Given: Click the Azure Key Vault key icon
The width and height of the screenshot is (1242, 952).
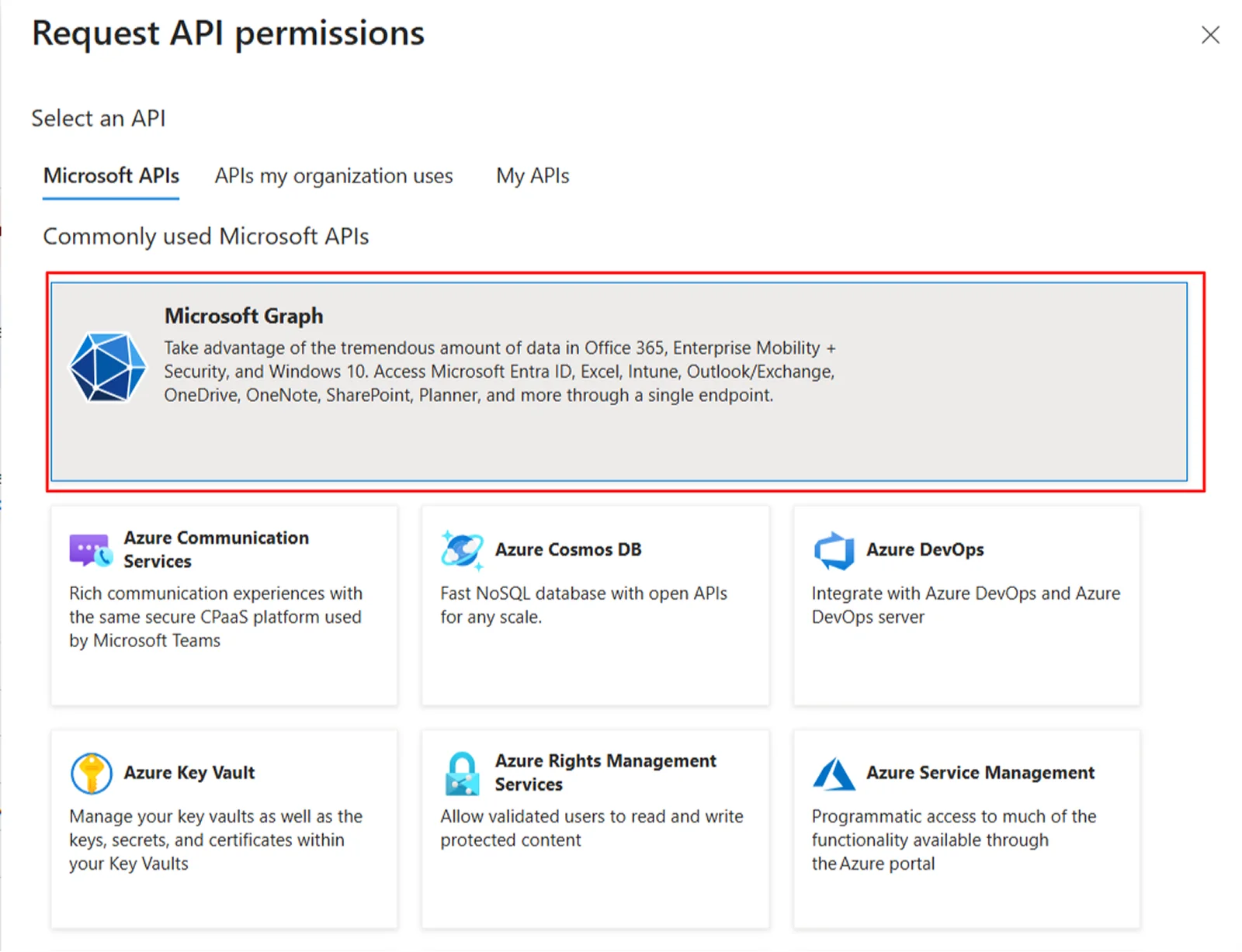Looking at the screenshot, I should coord(91,772).
